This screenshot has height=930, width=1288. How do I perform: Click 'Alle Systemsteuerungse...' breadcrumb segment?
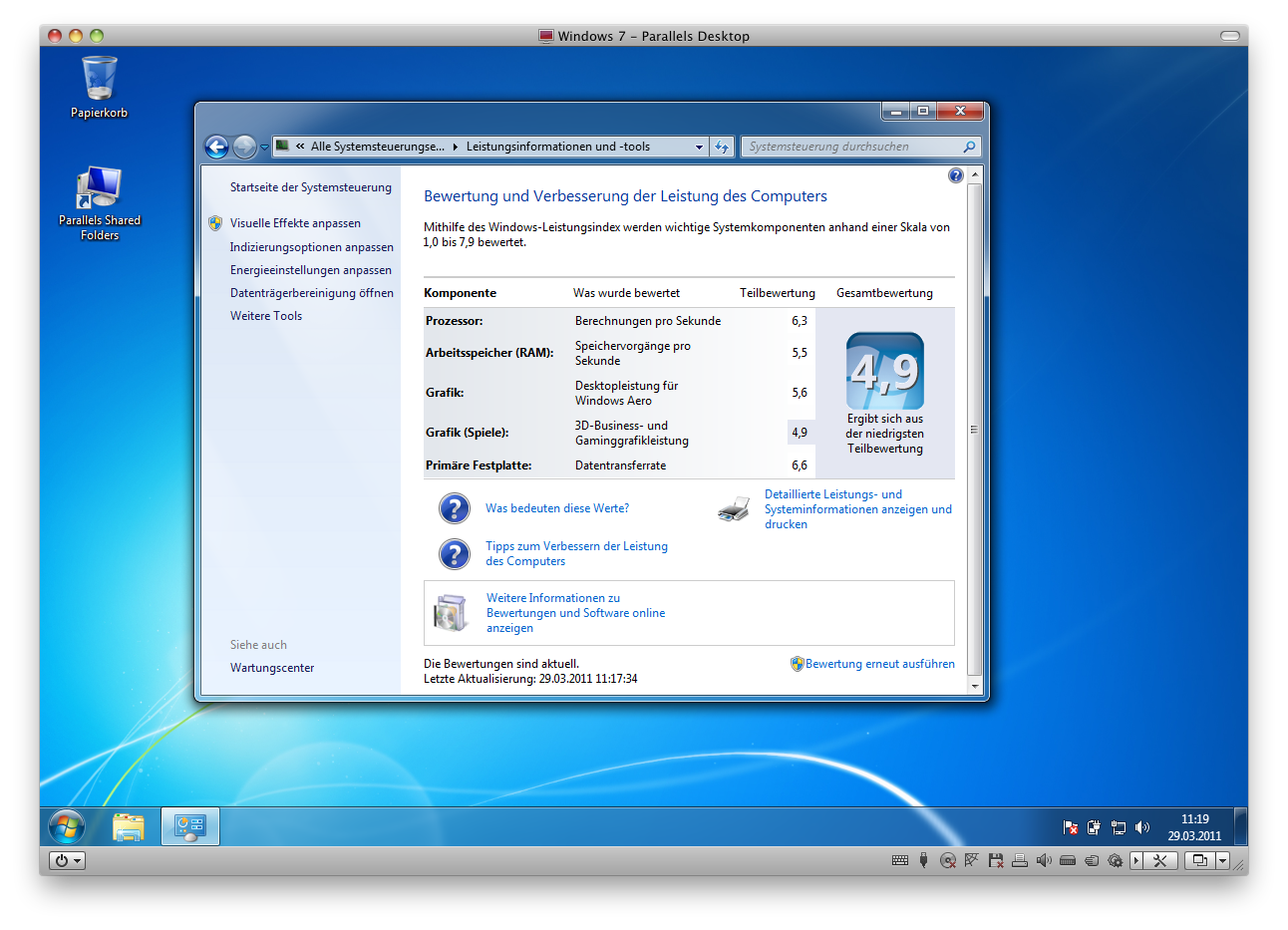tap(378, 147)
